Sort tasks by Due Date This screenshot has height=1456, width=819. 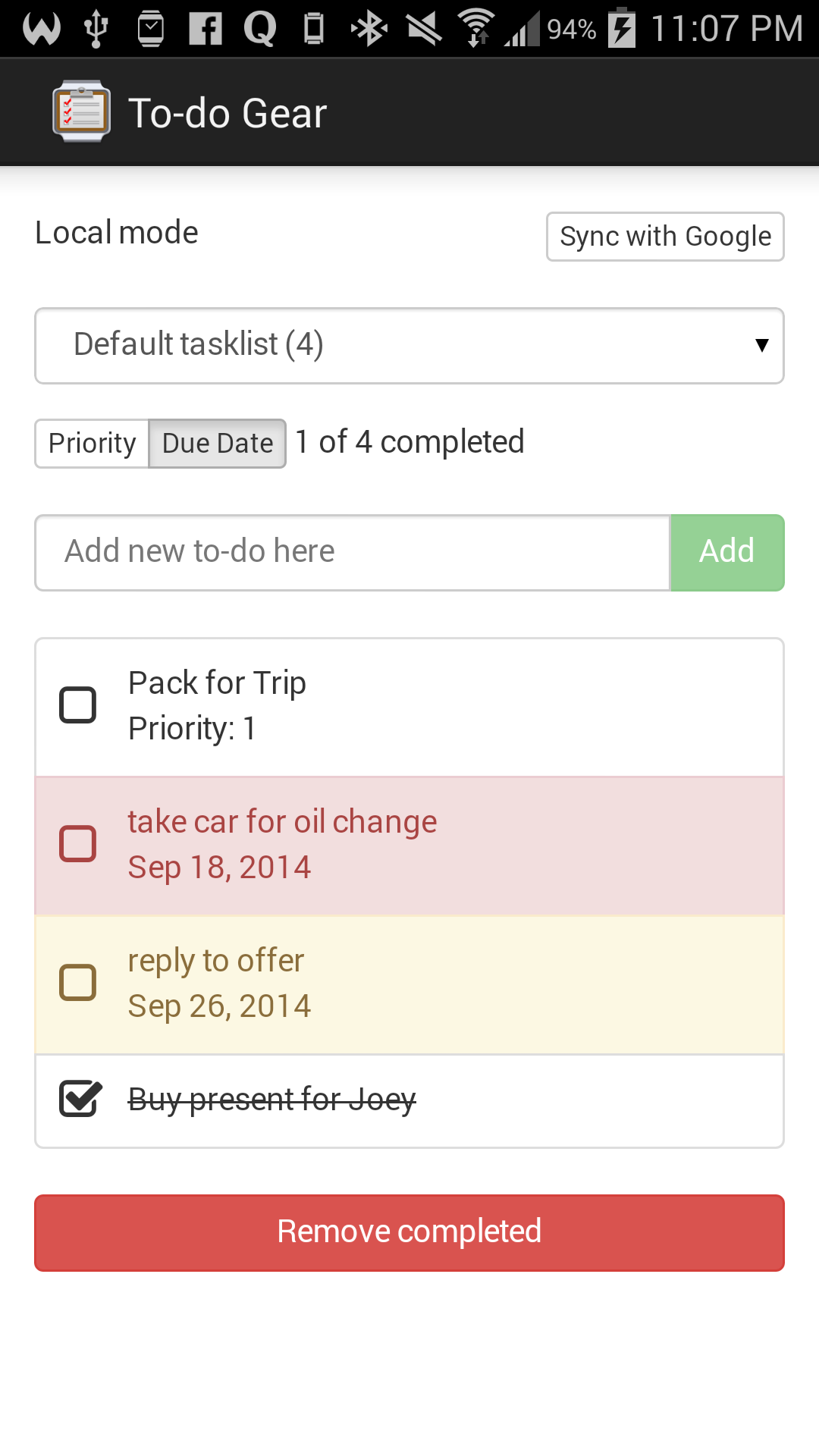point(218,444)
